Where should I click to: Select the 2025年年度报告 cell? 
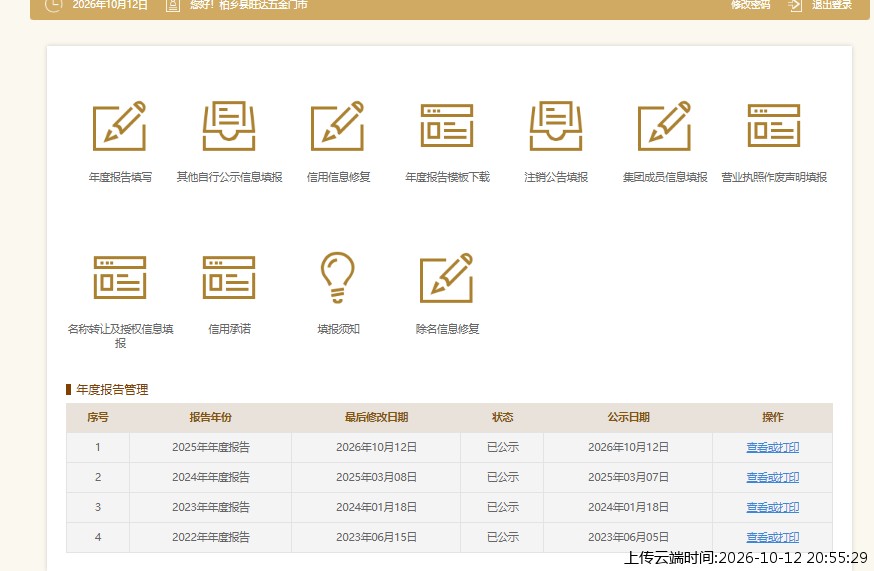coord(211,447)
